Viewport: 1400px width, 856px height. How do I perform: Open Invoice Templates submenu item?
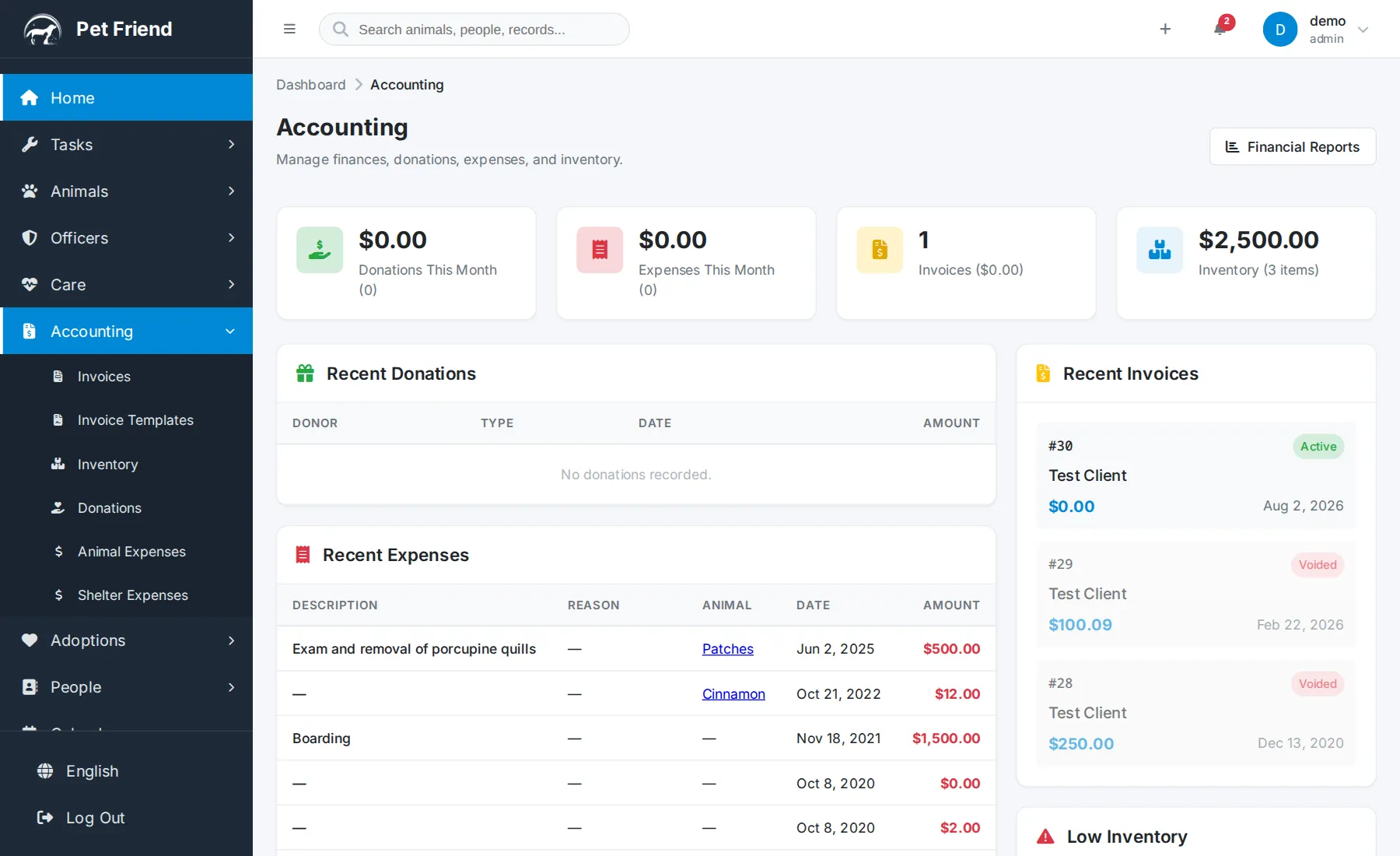135,420
